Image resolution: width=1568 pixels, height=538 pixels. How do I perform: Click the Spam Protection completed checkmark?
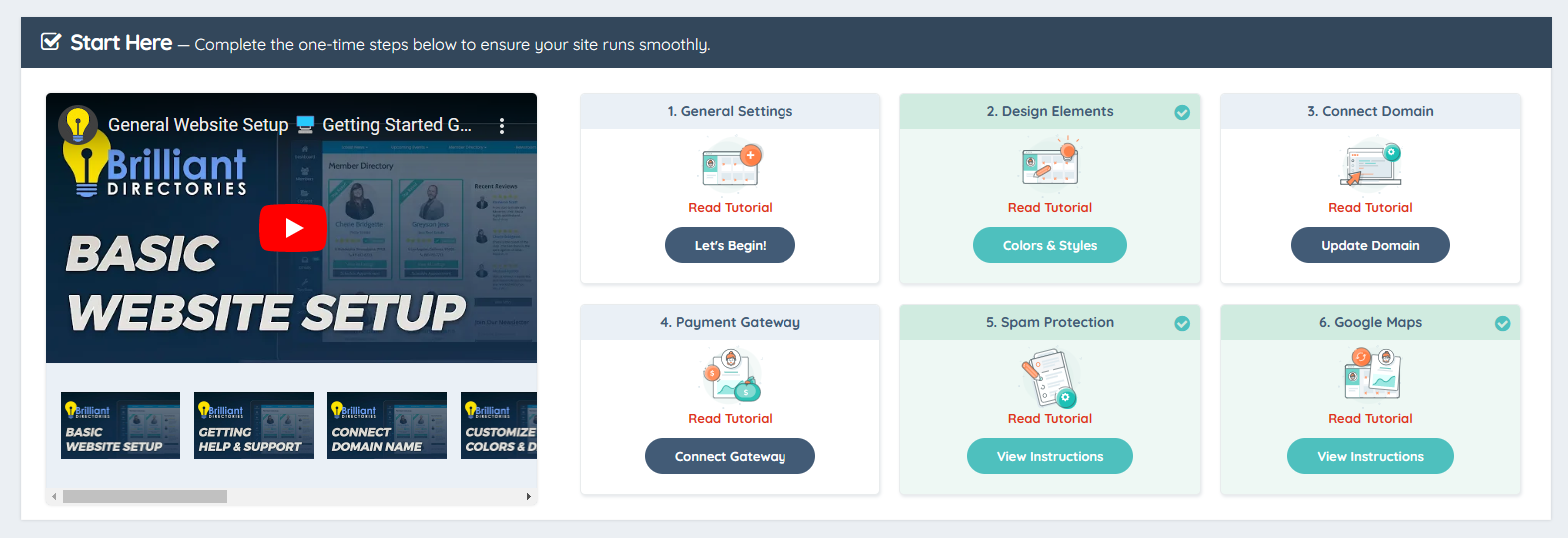(1182, 323)
